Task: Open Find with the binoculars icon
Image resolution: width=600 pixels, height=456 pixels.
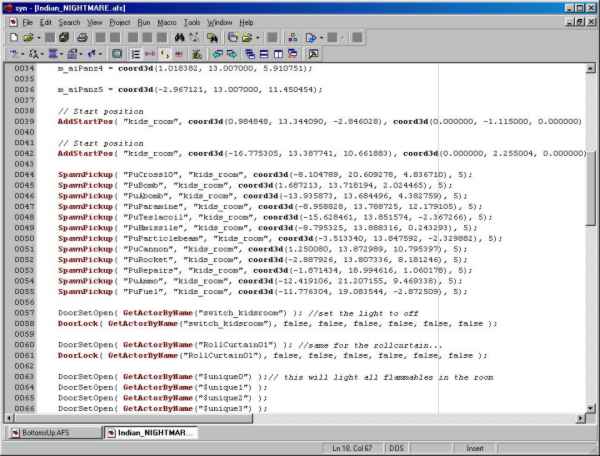Action: [179, 37]
